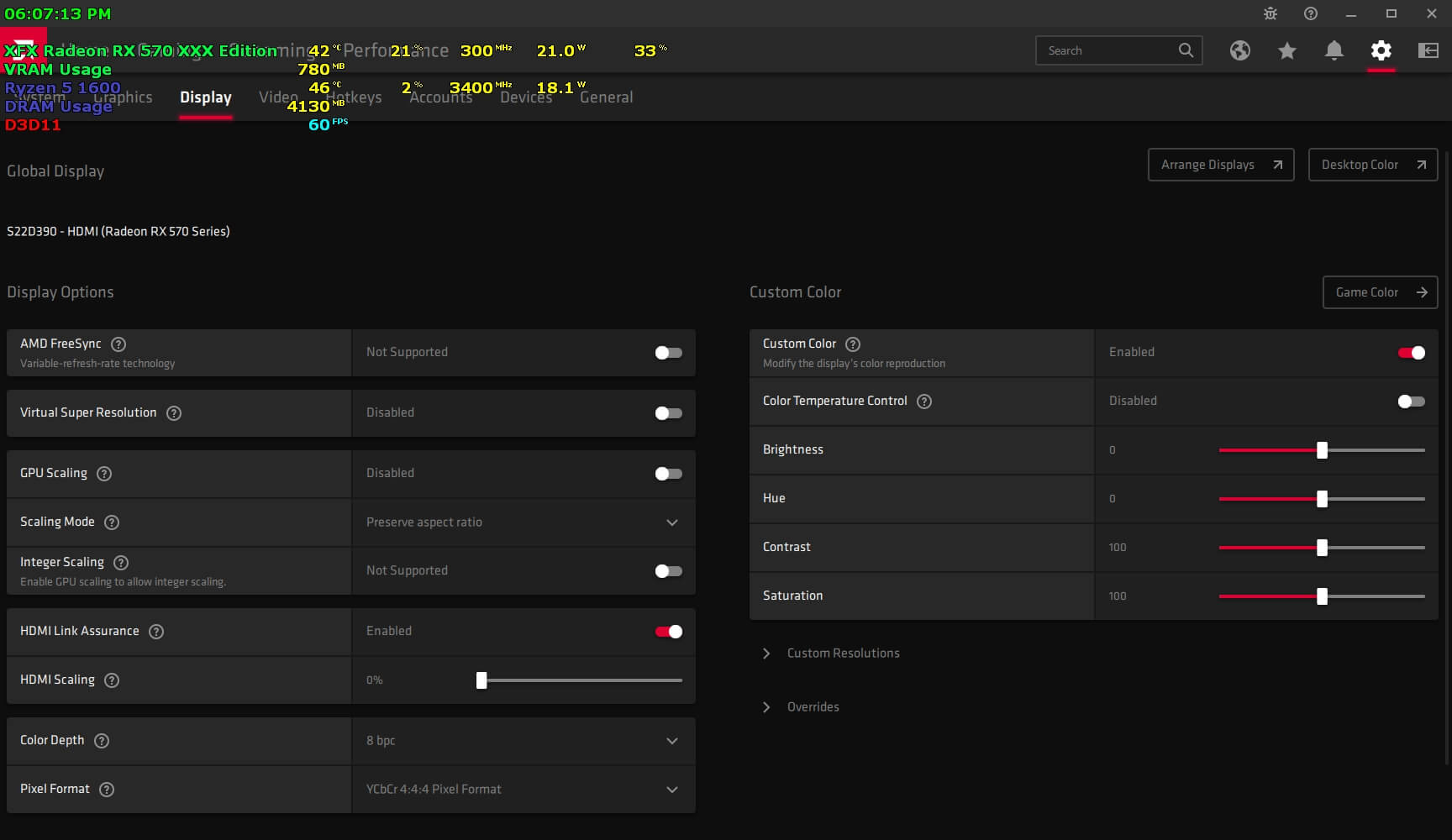1452x840 pixels.
Task: Click the Game Color button
Action: pyautogui.click(x=1380, y=292)
